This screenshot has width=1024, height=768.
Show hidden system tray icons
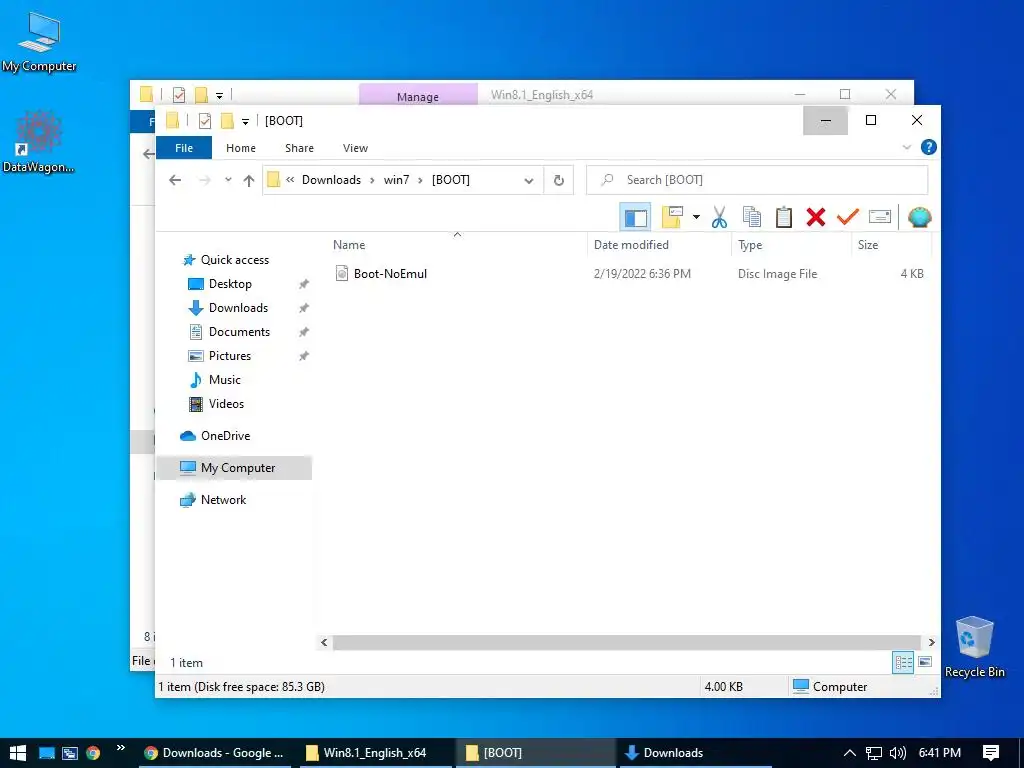(849, 753)
